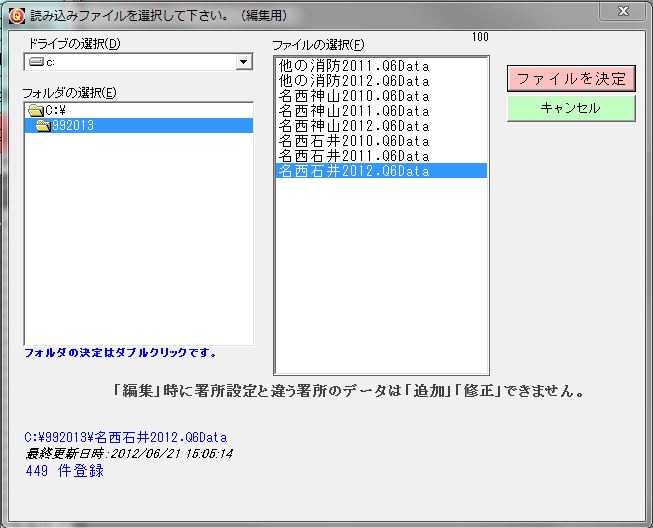Click the drive icon in drive selector
The width and height of the screenshot is (653, 528).
(x=36, y=62)
